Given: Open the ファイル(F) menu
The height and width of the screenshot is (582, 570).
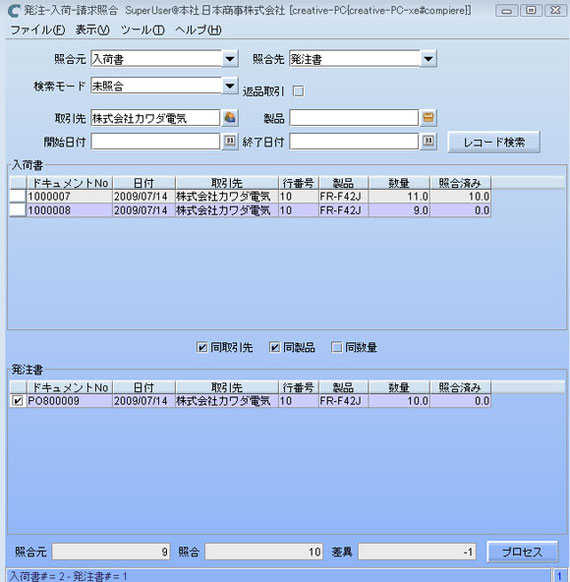Looking at the screenshot, I should pyautogui.click(x=37, y=30).
